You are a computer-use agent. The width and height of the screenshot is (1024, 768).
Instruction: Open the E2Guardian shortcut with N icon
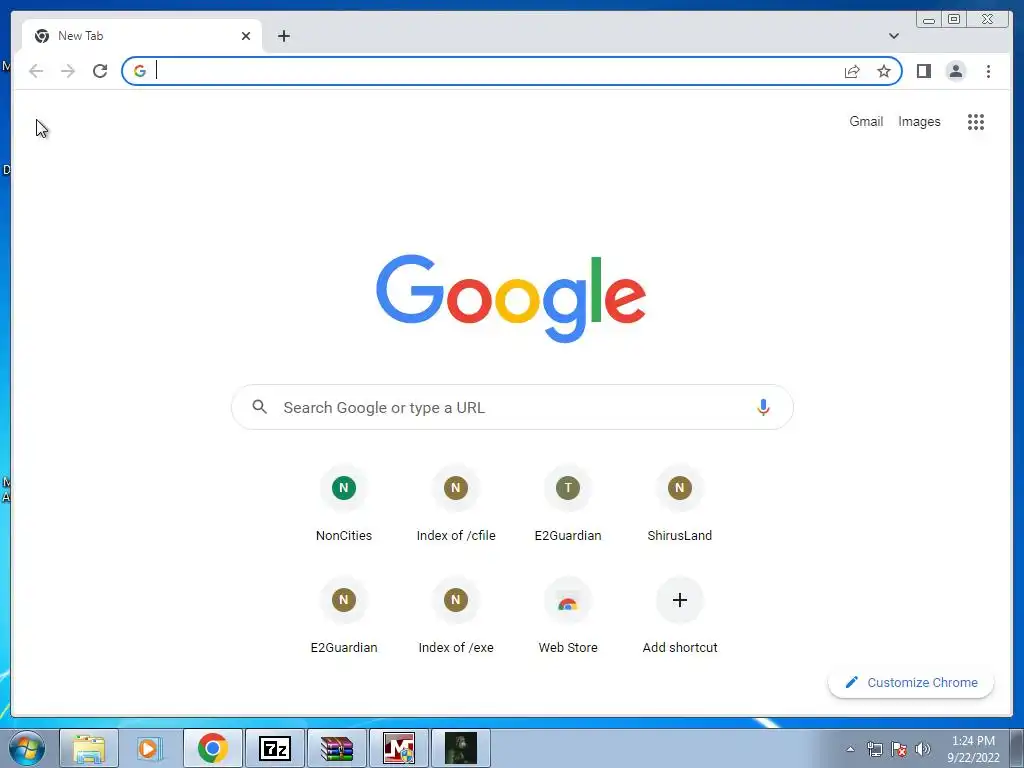coord(344,617)
